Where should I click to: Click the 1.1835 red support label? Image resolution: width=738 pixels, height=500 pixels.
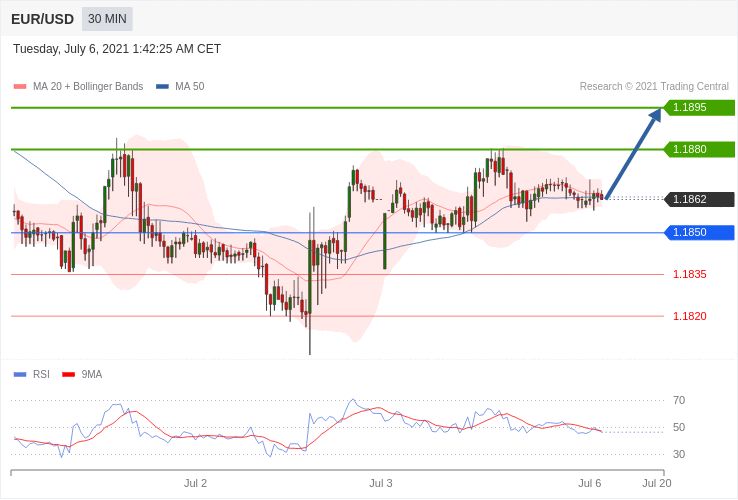click(x=690, y=274)
